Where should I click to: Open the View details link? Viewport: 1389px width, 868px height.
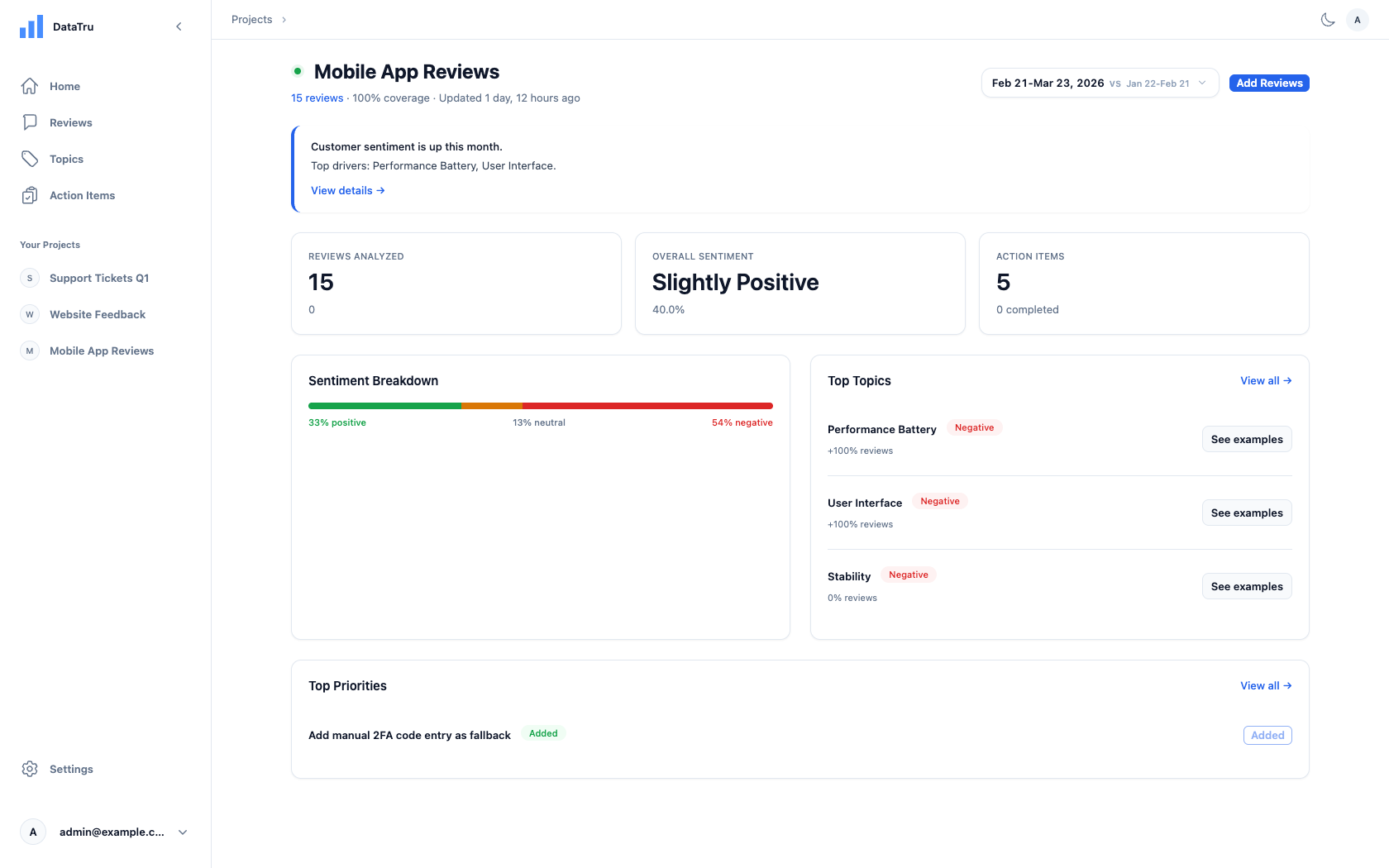click(346, 190)
